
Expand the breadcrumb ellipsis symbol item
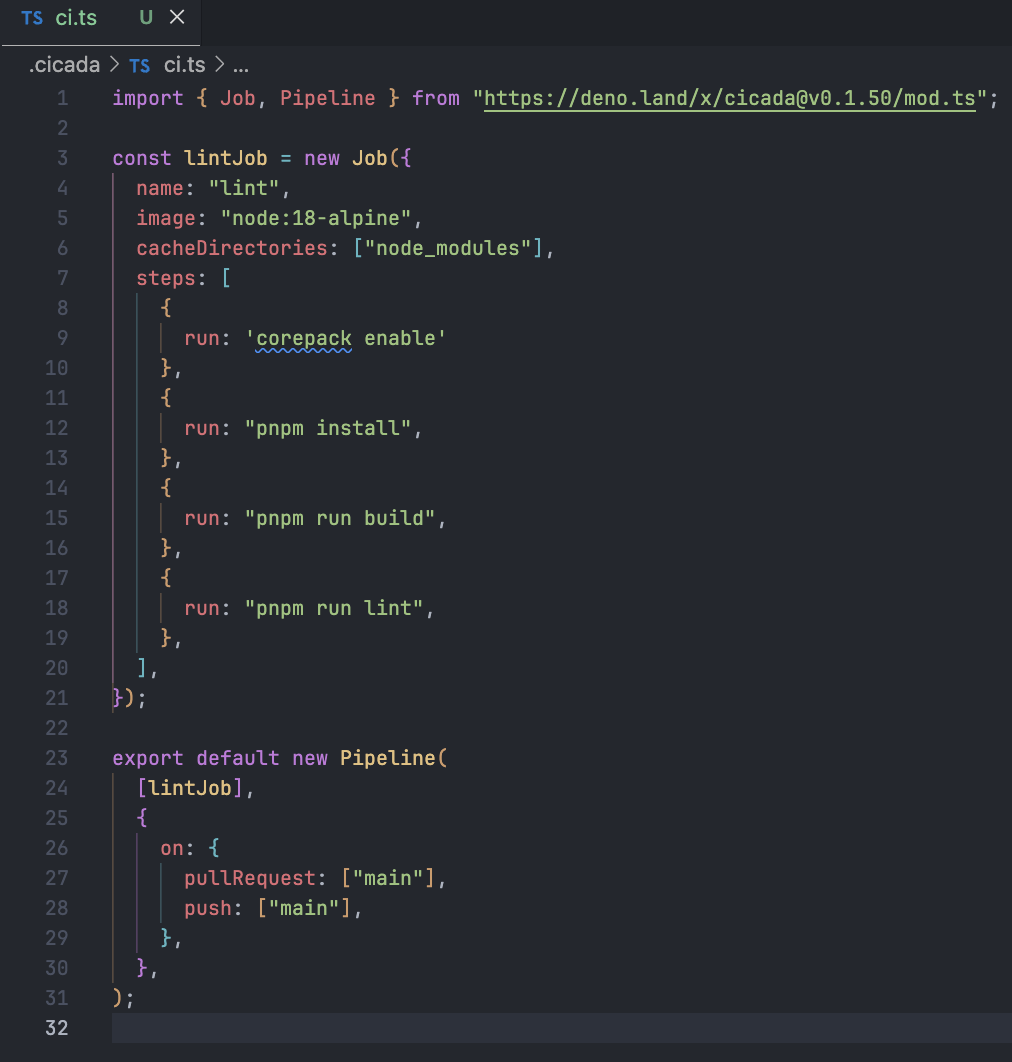241,66
